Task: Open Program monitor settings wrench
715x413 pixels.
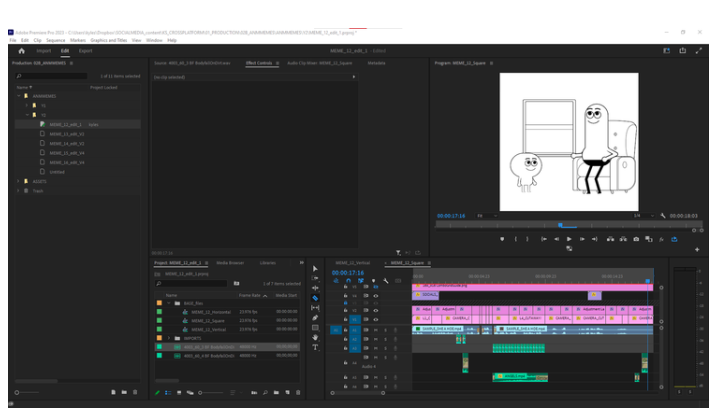Action: click(663, 216)
